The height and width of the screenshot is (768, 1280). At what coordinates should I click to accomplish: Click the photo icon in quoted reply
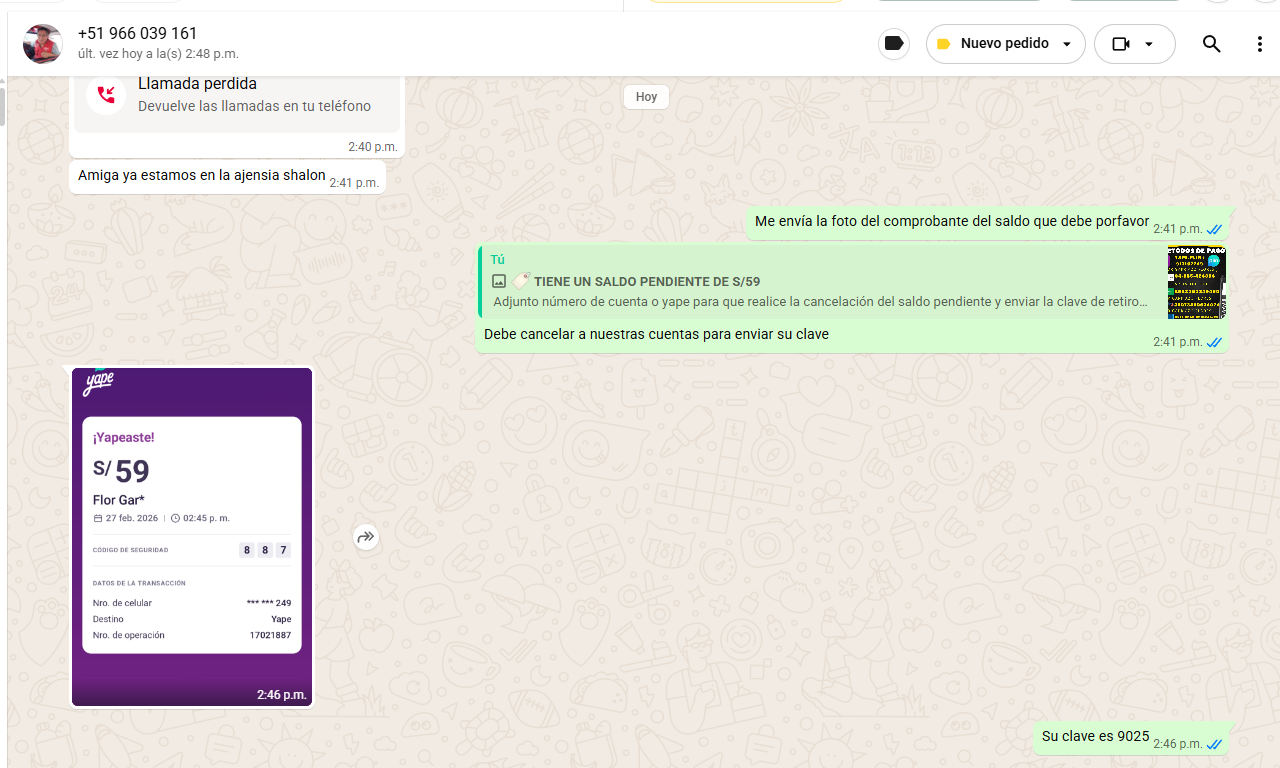pos(499,282)
